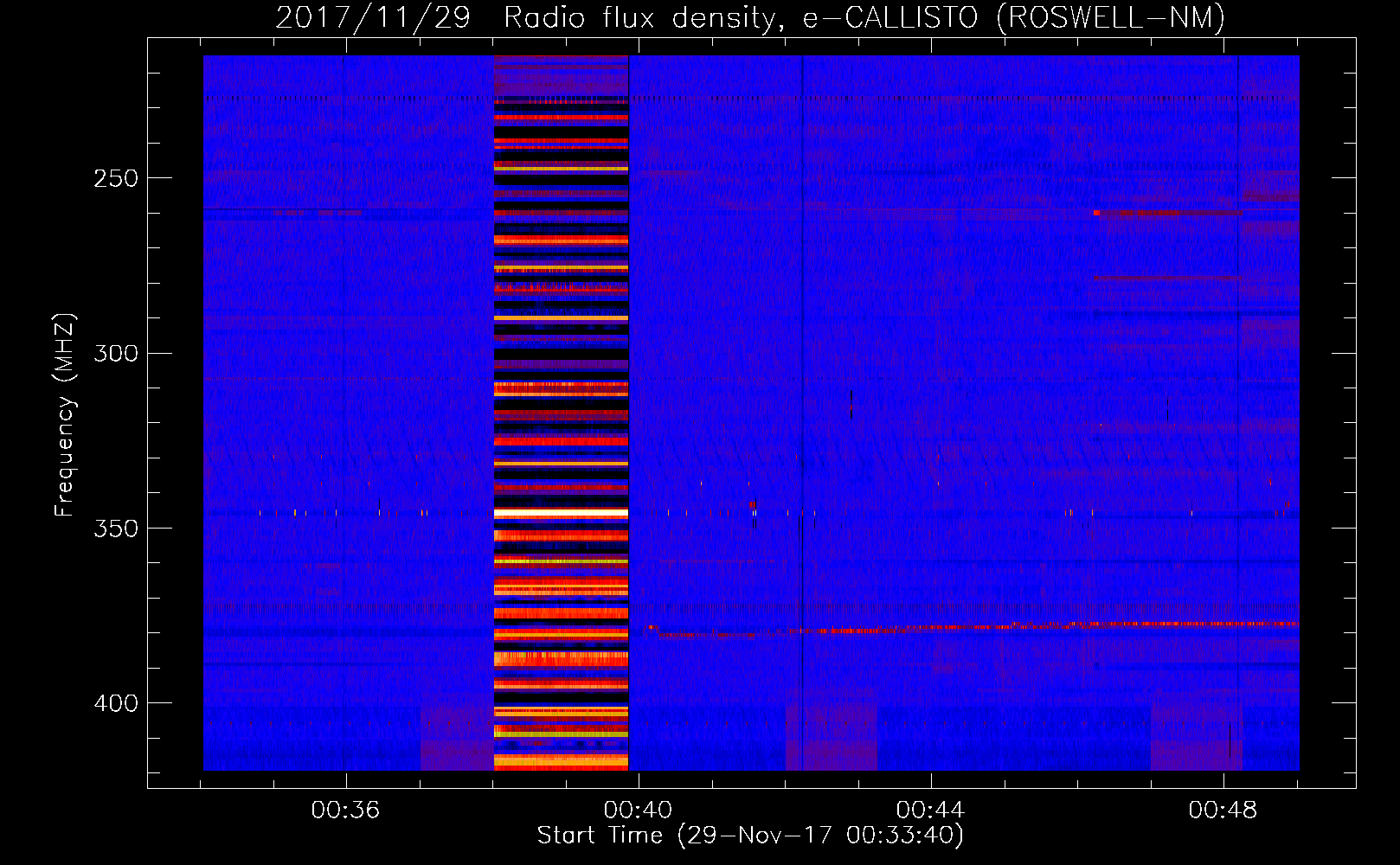Click the plot title '2017/11/29 Radio flux density, e-CALLISTO (ROSWELL-NM)'
Image resolution: width=1400 pixels, height=865 pixels.
[x=750, y=17]
